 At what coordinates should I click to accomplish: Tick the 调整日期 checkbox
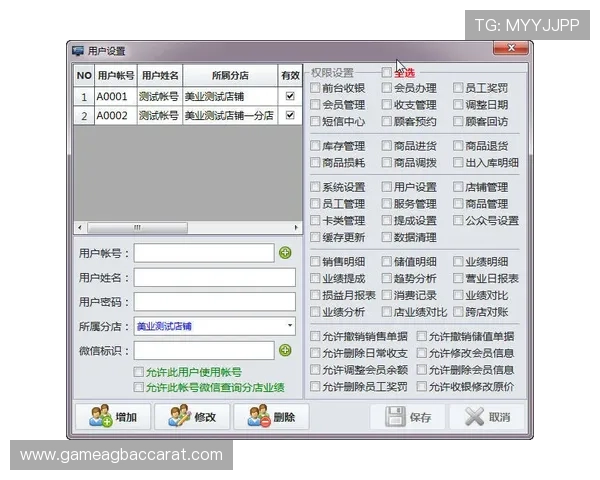click(x=458, y=104)
